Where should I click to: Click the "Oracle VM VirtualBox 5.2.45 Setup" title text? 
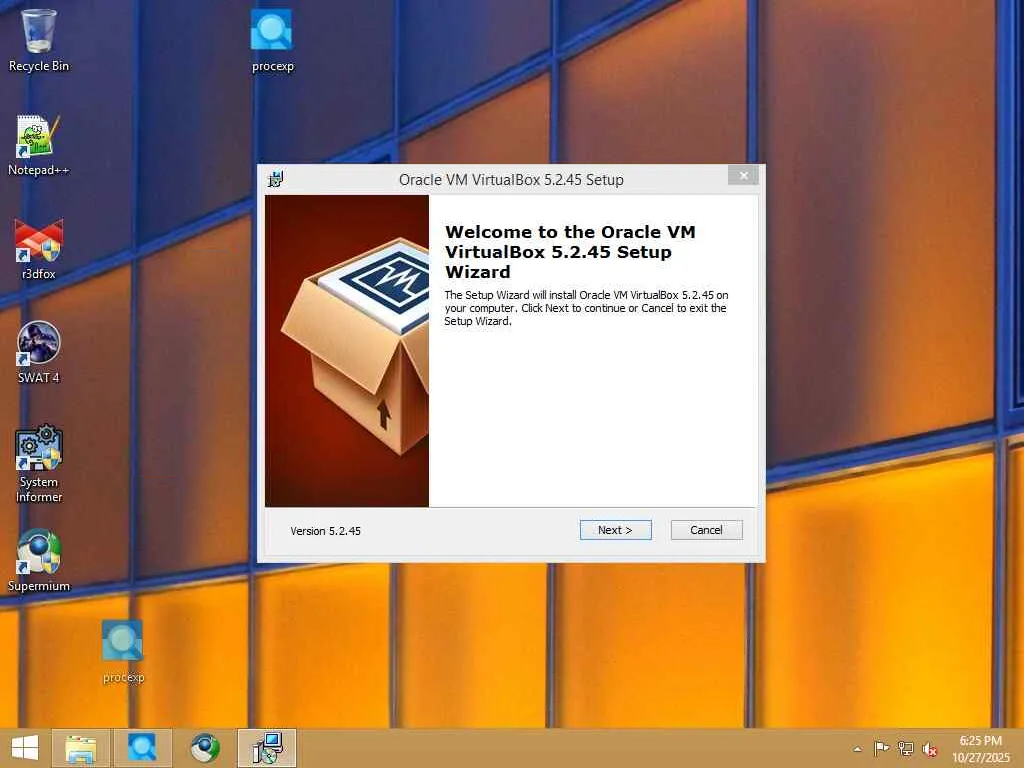click(x=511, y=180)
